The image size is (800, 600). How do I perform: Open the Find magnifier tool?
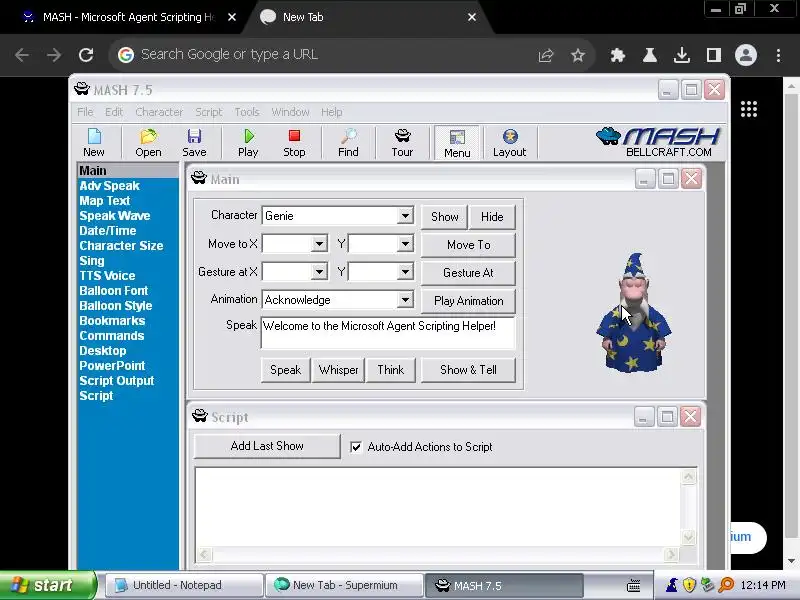(x=348, y=143)
